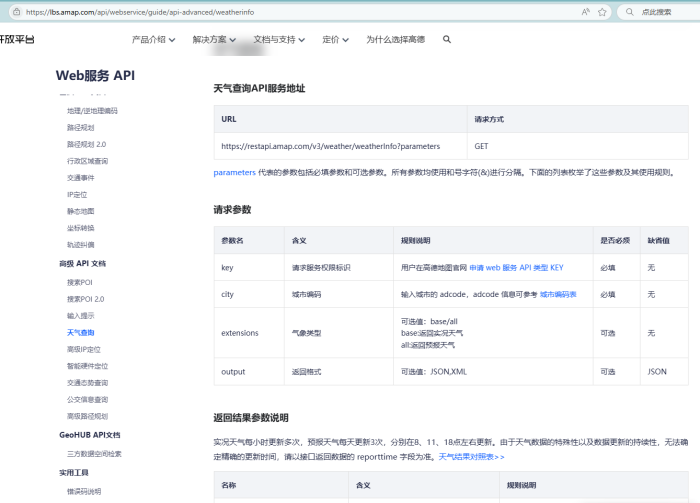
Task: Open site search via navigation magnifier icon
Action: click(x=447, y=39)
